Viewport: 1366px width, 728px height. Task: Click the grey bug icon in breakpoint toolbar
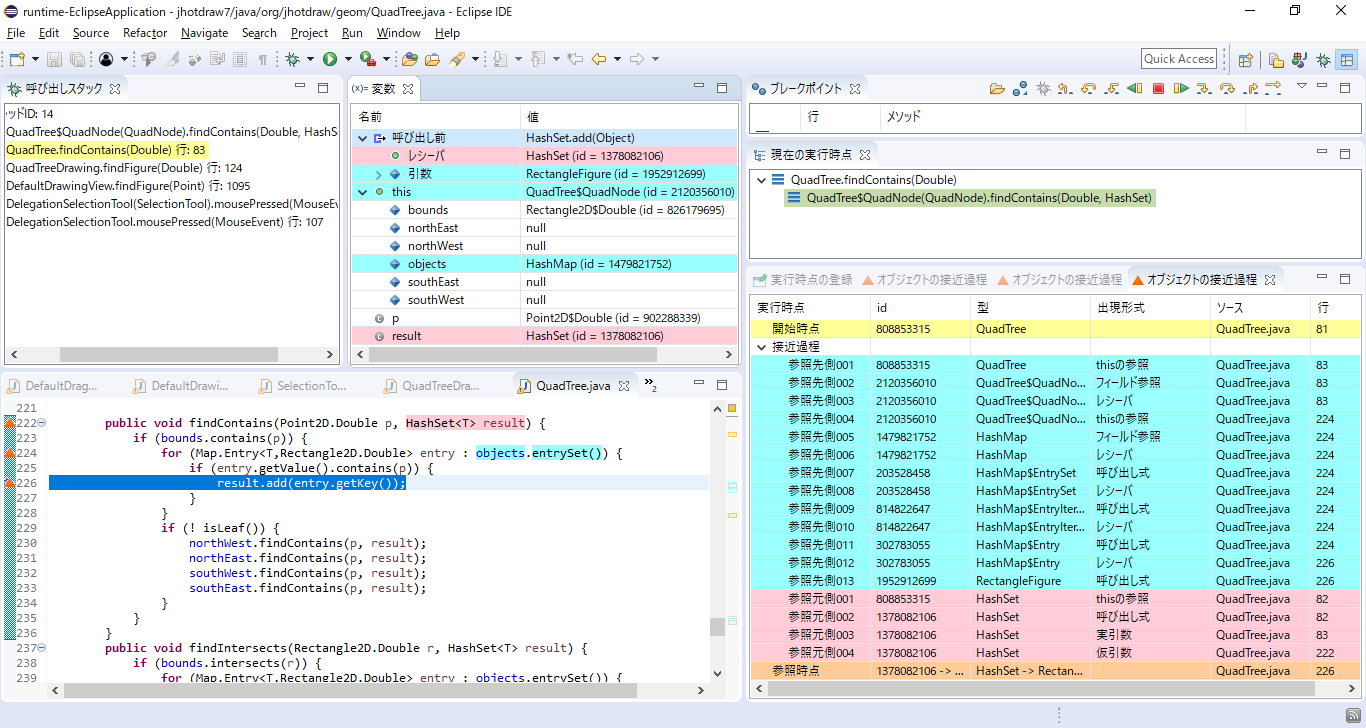[x=1043, y=88]
